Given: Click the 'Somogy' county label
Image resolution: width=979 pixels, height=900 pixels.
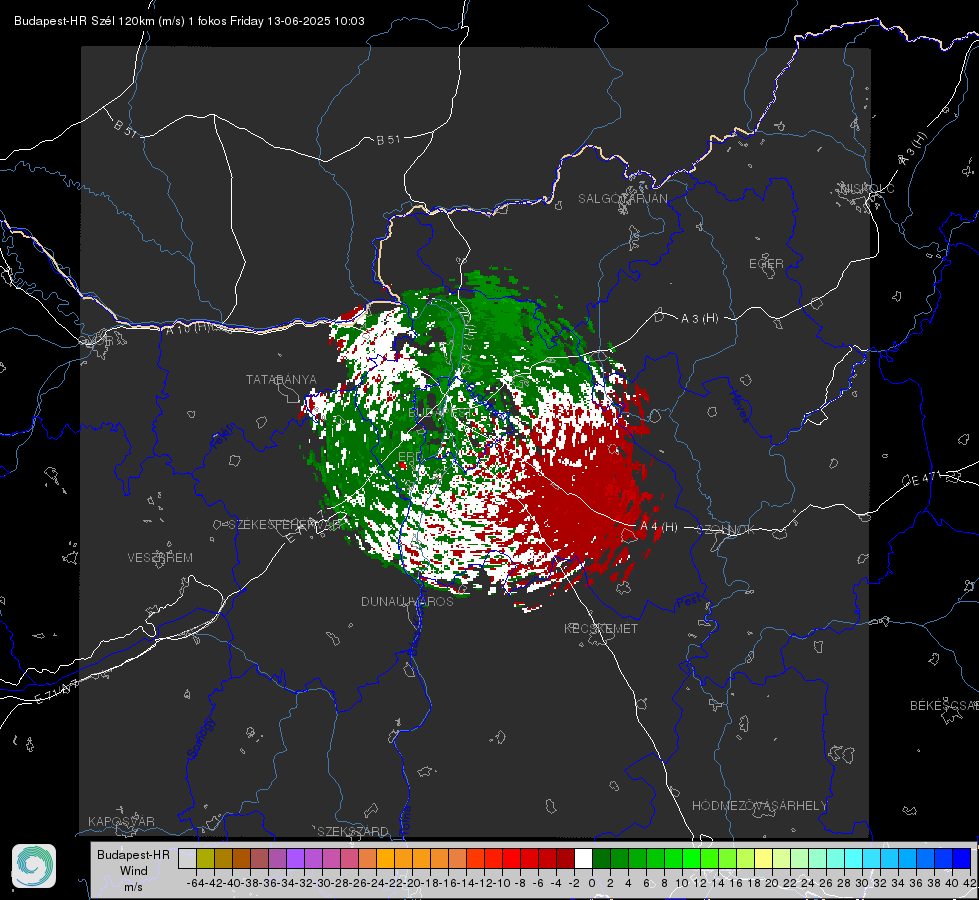Looking at the screenshot, I should (202, 738).
